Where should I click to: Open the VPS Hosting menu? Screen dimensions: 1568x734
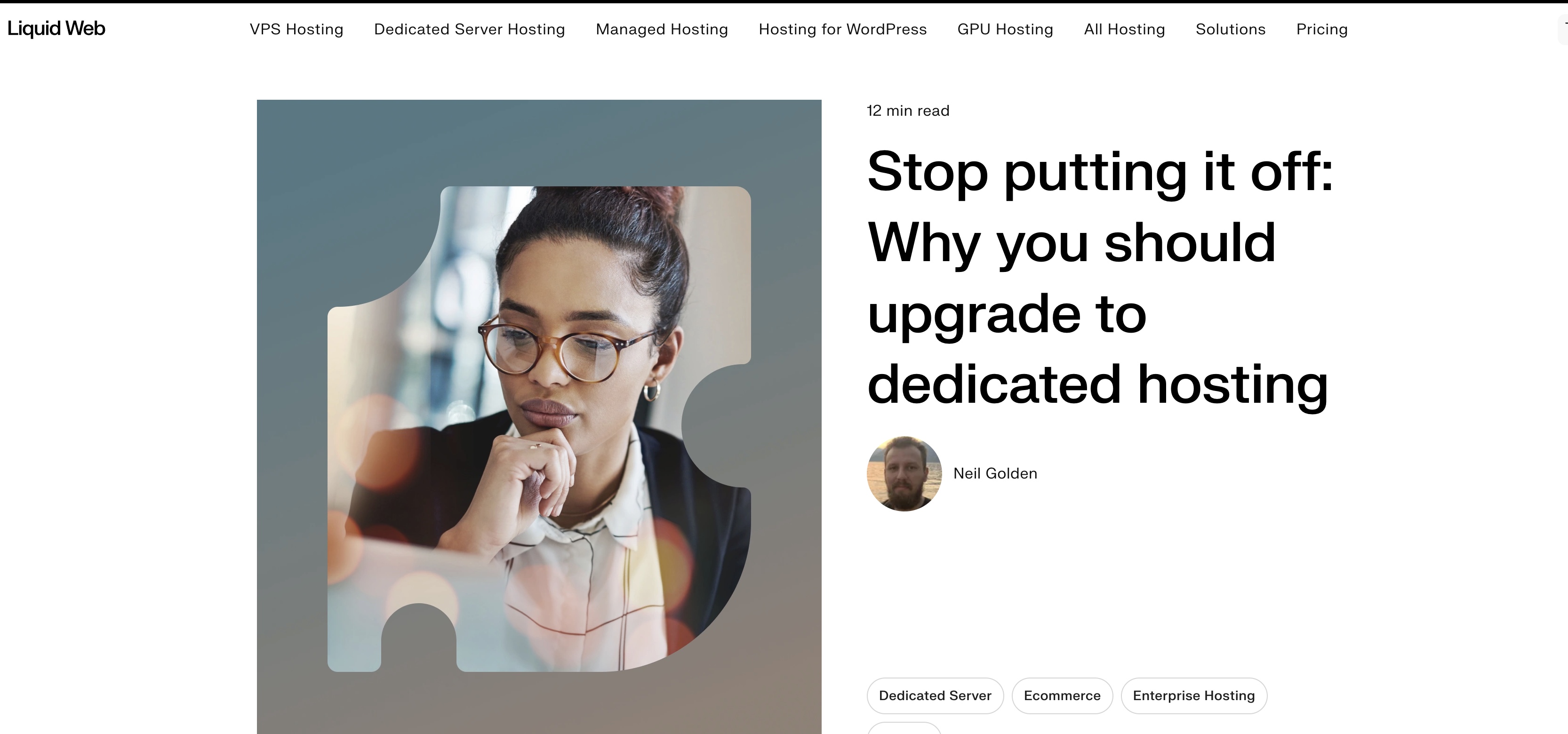(296, 29)
